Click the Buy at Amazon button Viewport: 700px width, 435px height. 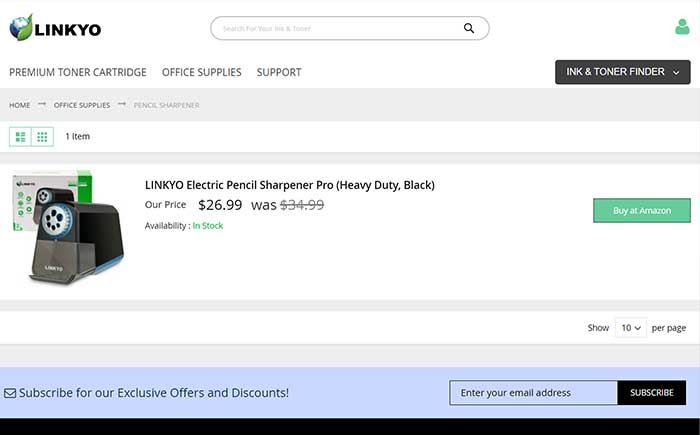[x=642, y=210]
